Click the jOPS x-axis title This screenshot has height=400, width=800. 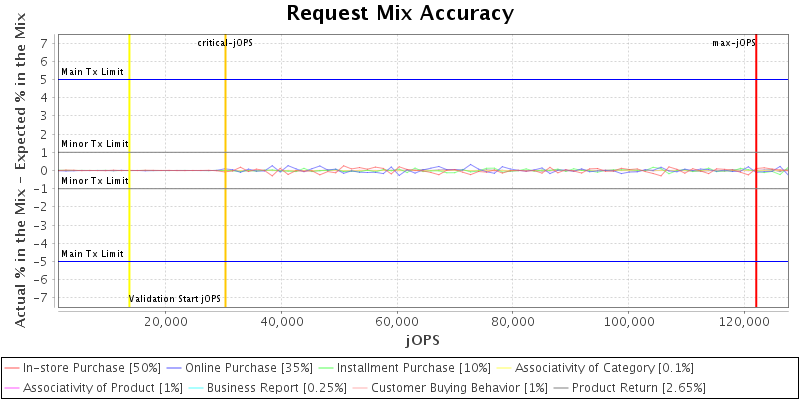click(422, 340)
